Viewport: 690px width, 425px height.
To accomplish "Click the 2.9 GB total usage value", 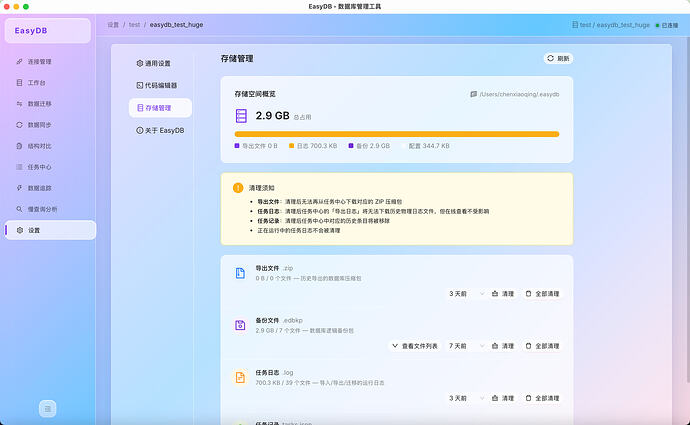I will [x=272, y=116].
